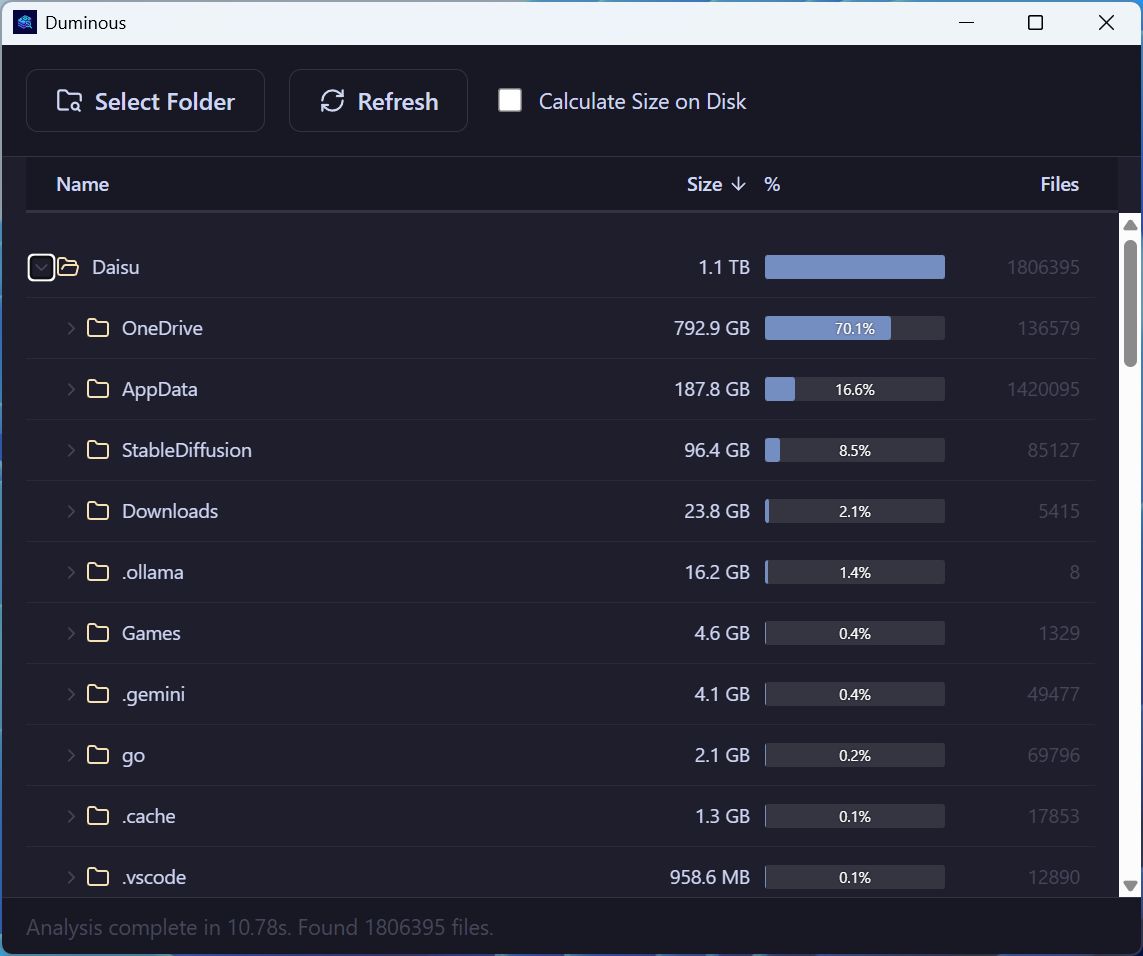This screenshot has height=956, width=1143.
Task: Click the folder icon next to Downloads
Action: click(98, 511)
